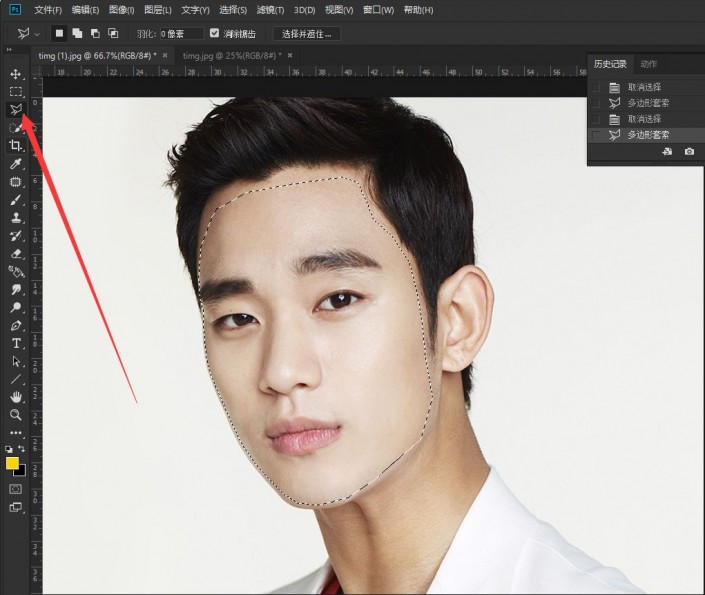
Task: Open the black background color picker
Action: pyautogui.click(x=21, y=471)
